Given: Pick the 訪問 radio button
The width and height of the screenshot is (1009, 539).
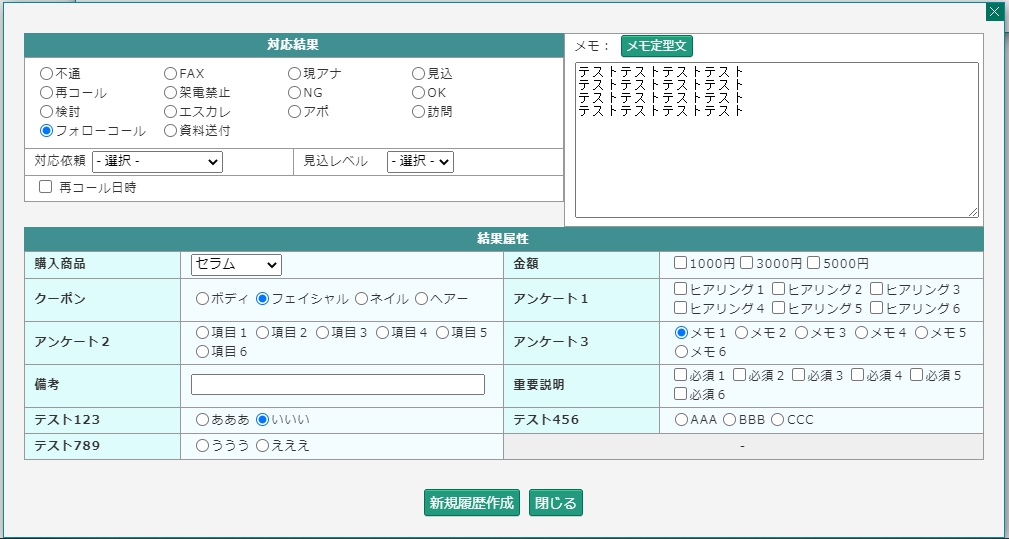Looking at the screenshot, I should (418, 112).
